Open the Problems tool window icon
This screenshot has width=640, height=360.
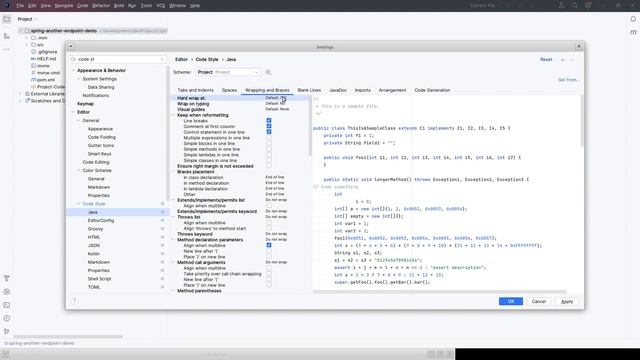[7, 318]
